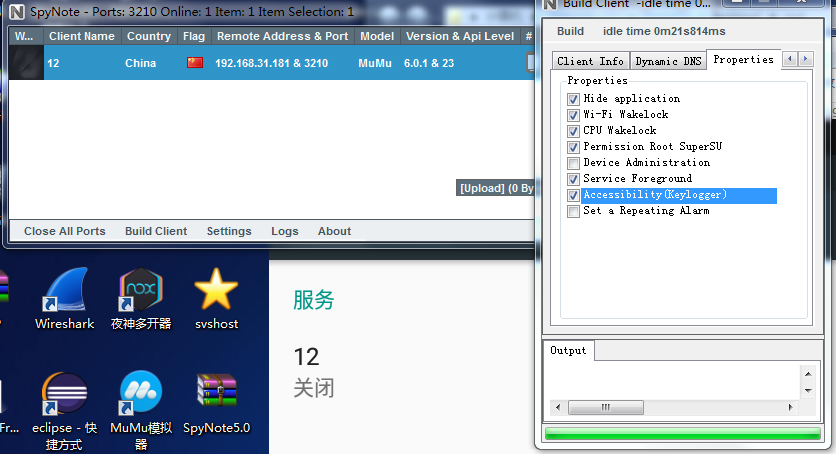Click the idle time 0m21s814ms label
The image size is (836, 454).
click(664, 31)
